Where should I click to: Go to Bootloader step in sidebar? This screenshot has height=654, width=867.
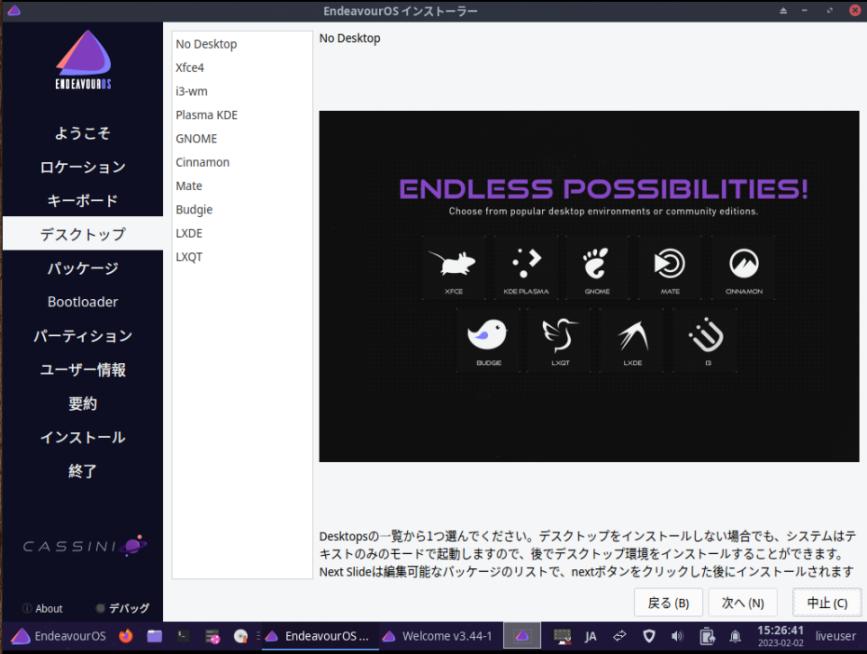click(x=83, y=302)
